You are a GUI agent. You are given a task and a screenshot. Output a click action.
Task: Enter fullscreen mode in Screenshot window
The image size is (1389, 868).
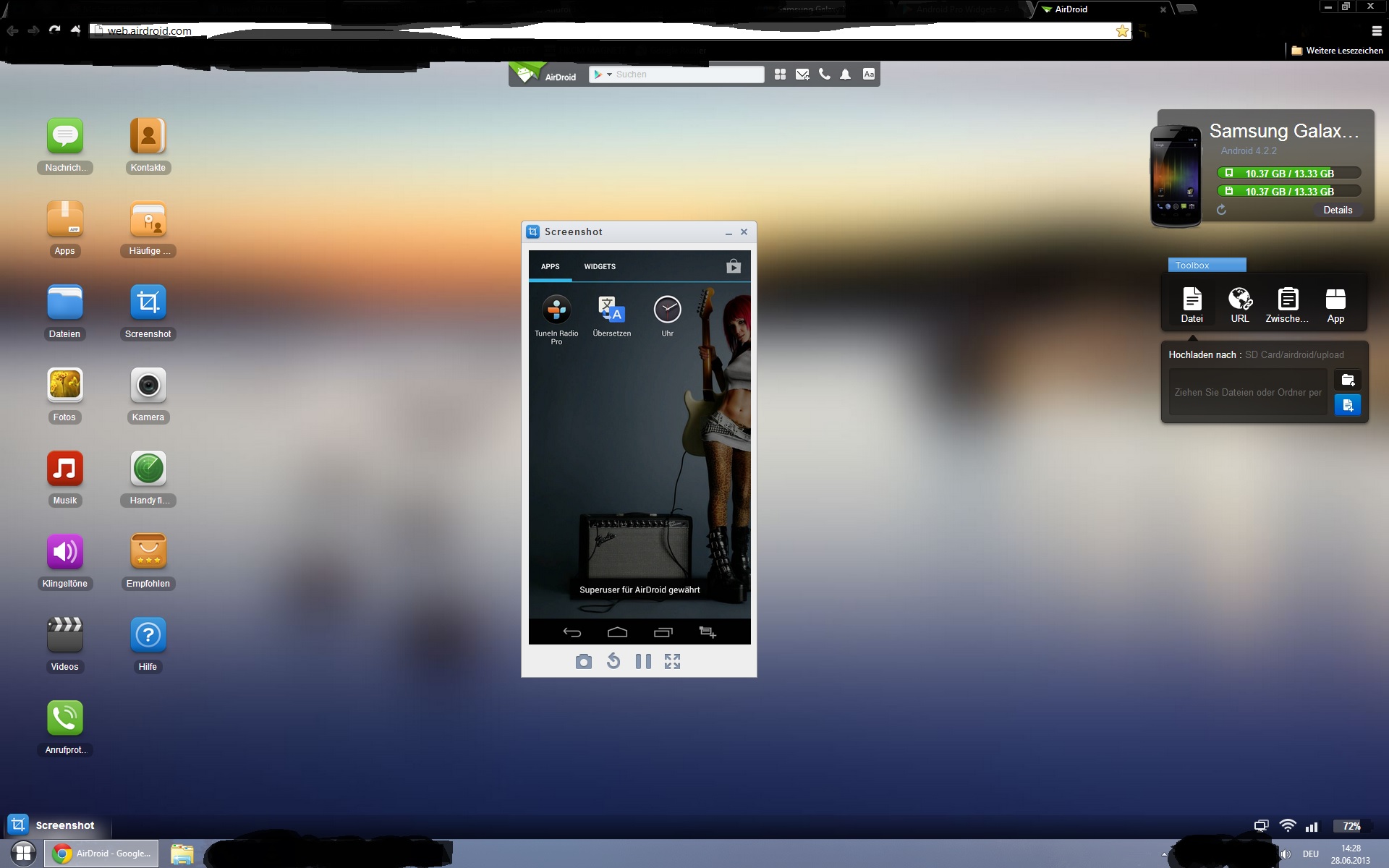(x=673, y=661)
